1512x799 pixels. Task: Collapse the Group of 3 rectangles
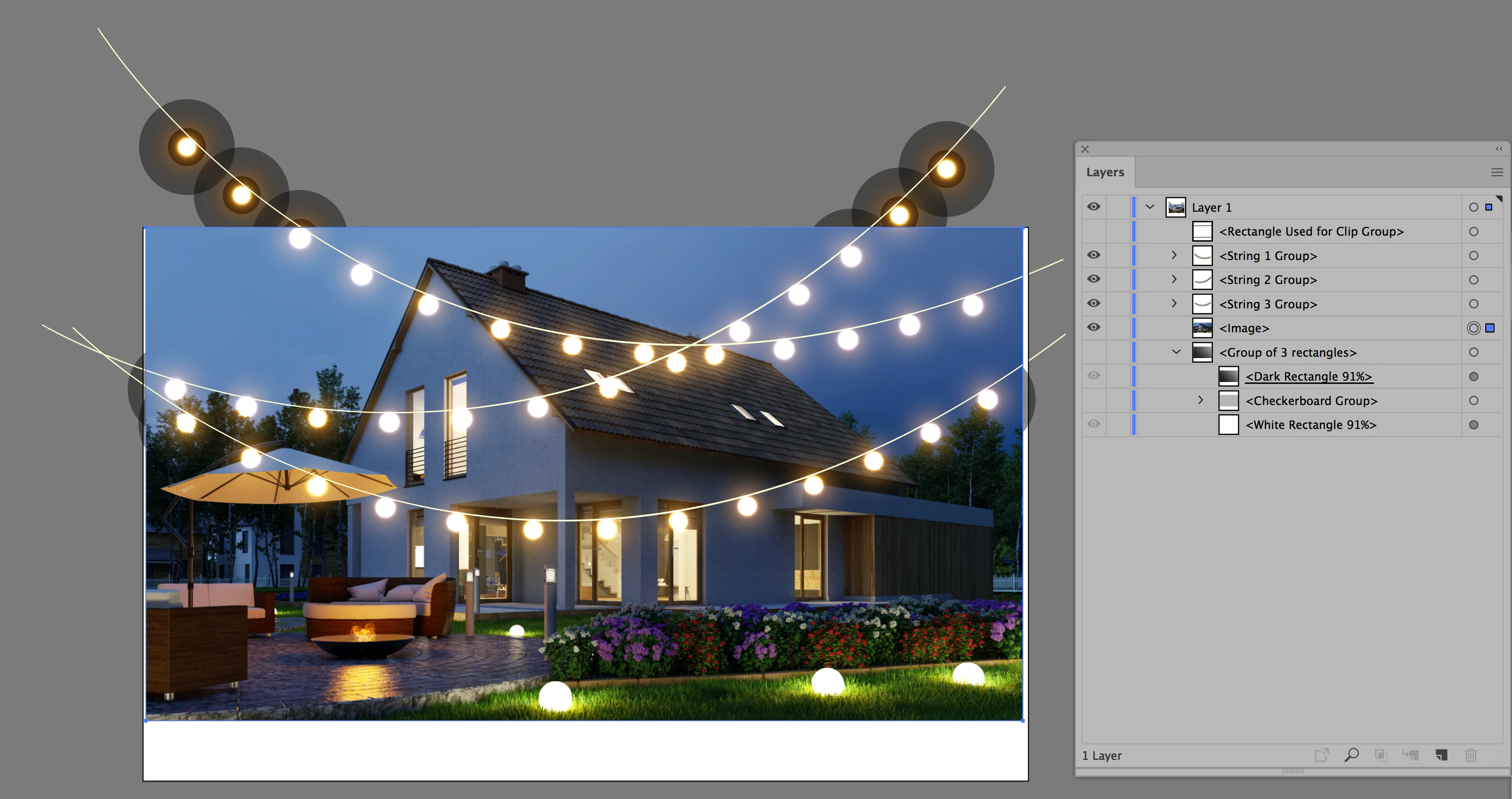coord(1176,352)
